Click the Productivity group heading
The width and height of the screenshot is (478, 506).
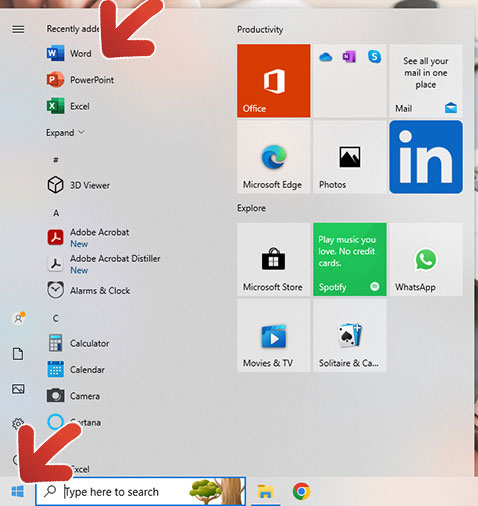pos(260,30)
